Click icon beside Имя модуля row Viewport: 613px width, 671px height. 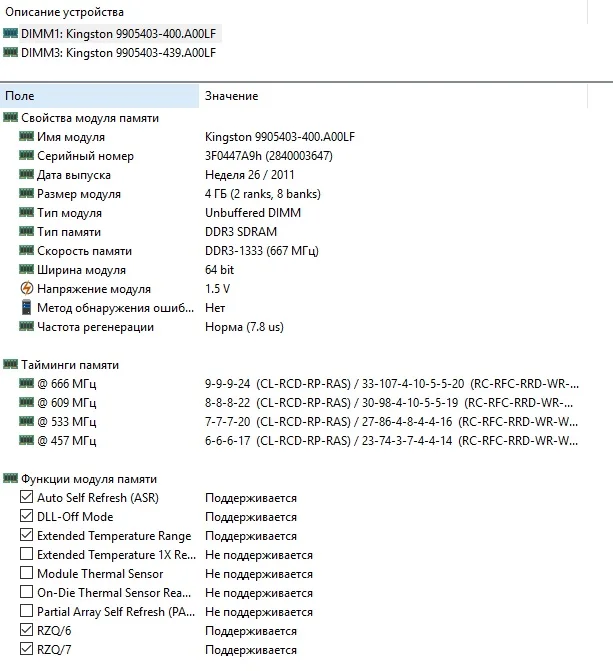26,136
